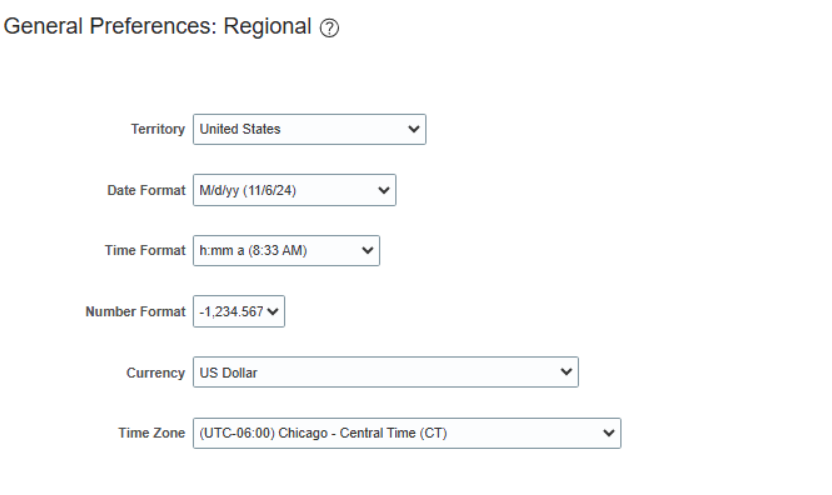
Task: Click the Number Format field label
Action: tap(135, 311)
